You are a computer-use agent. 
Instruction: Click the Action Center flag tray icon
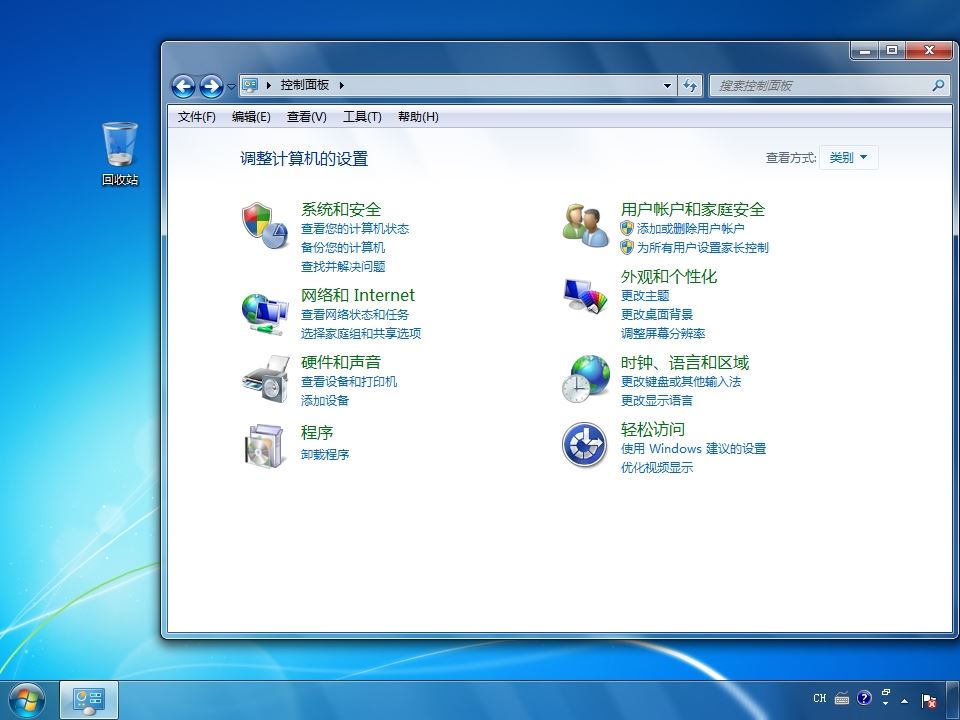(929, 700)
